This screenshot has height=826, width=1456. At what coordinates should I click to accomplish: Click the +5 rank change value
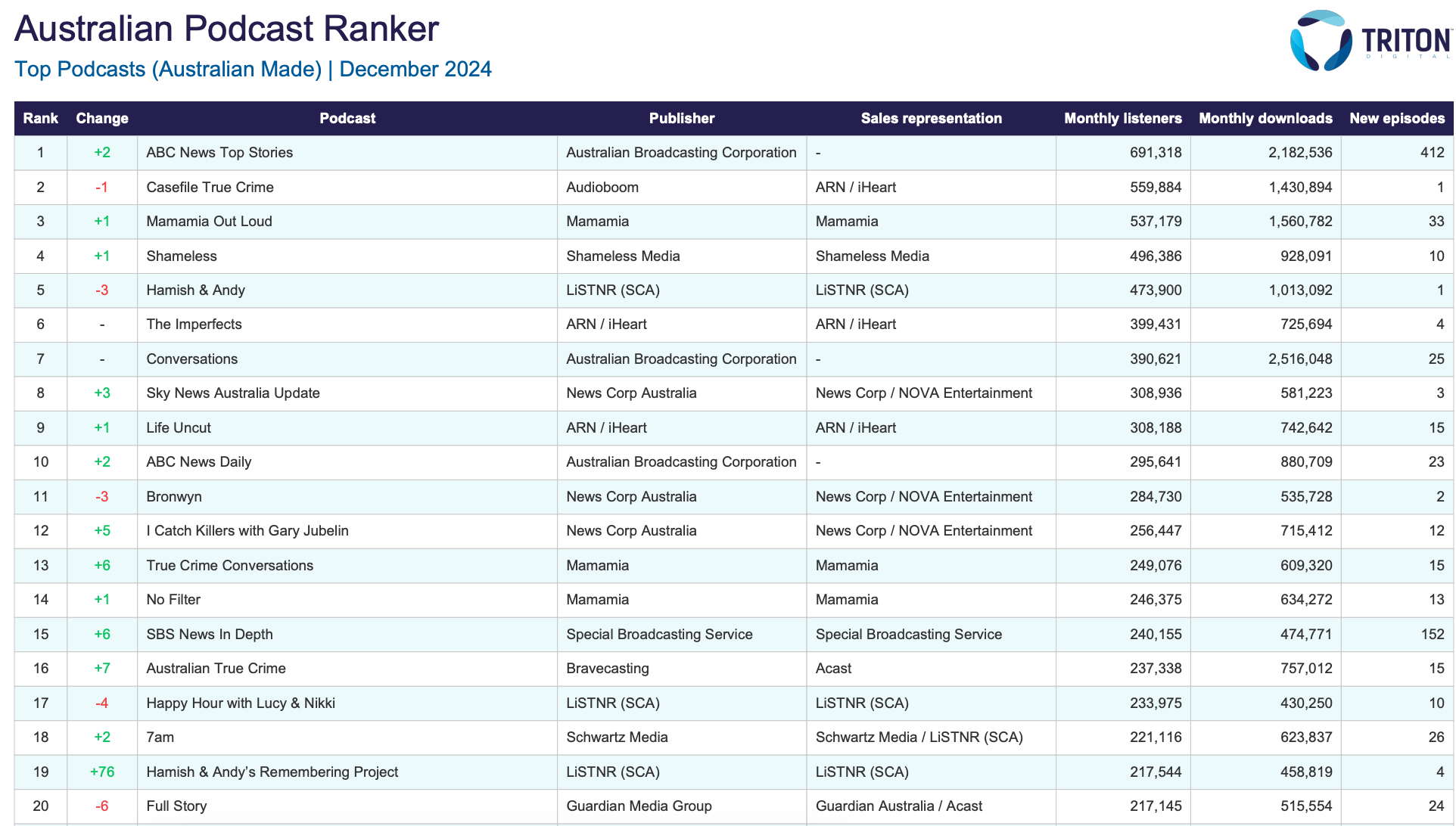(102, 531)
